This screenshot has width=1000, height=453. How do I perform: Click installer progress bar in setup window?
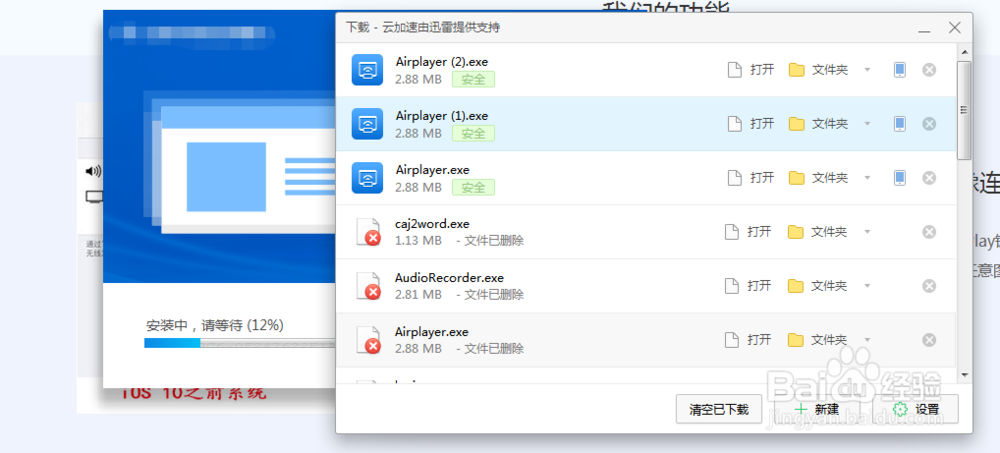pyautogui.click(x=240, y=343)
